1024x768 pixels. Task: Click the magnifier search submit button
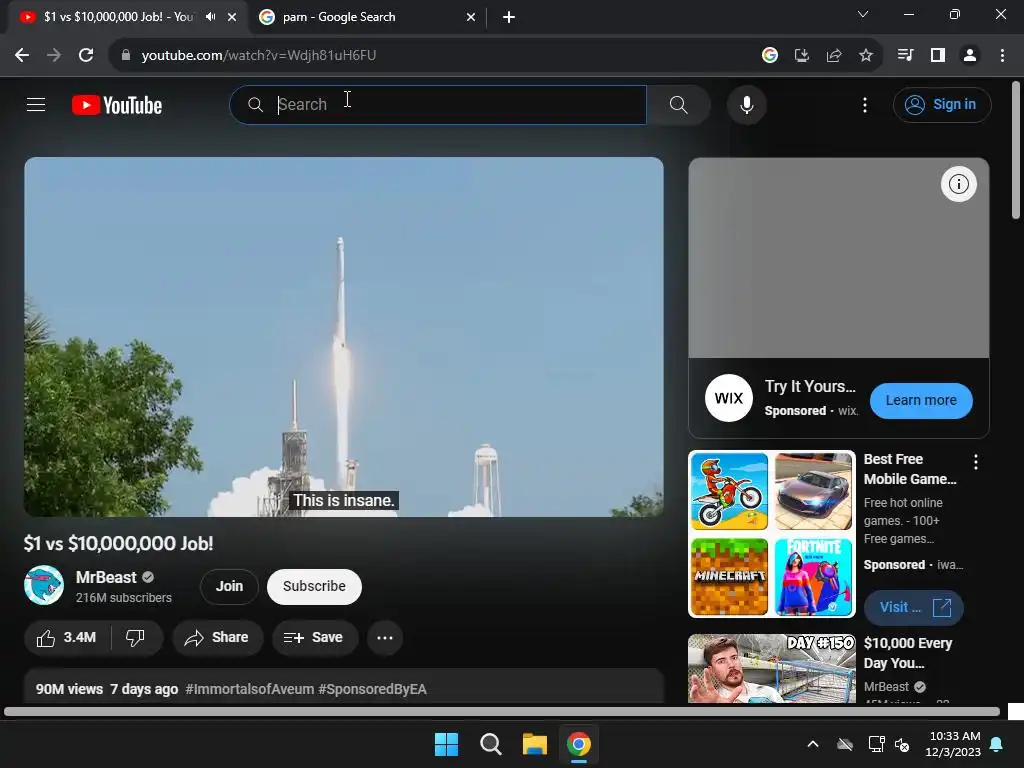[679, 104]
